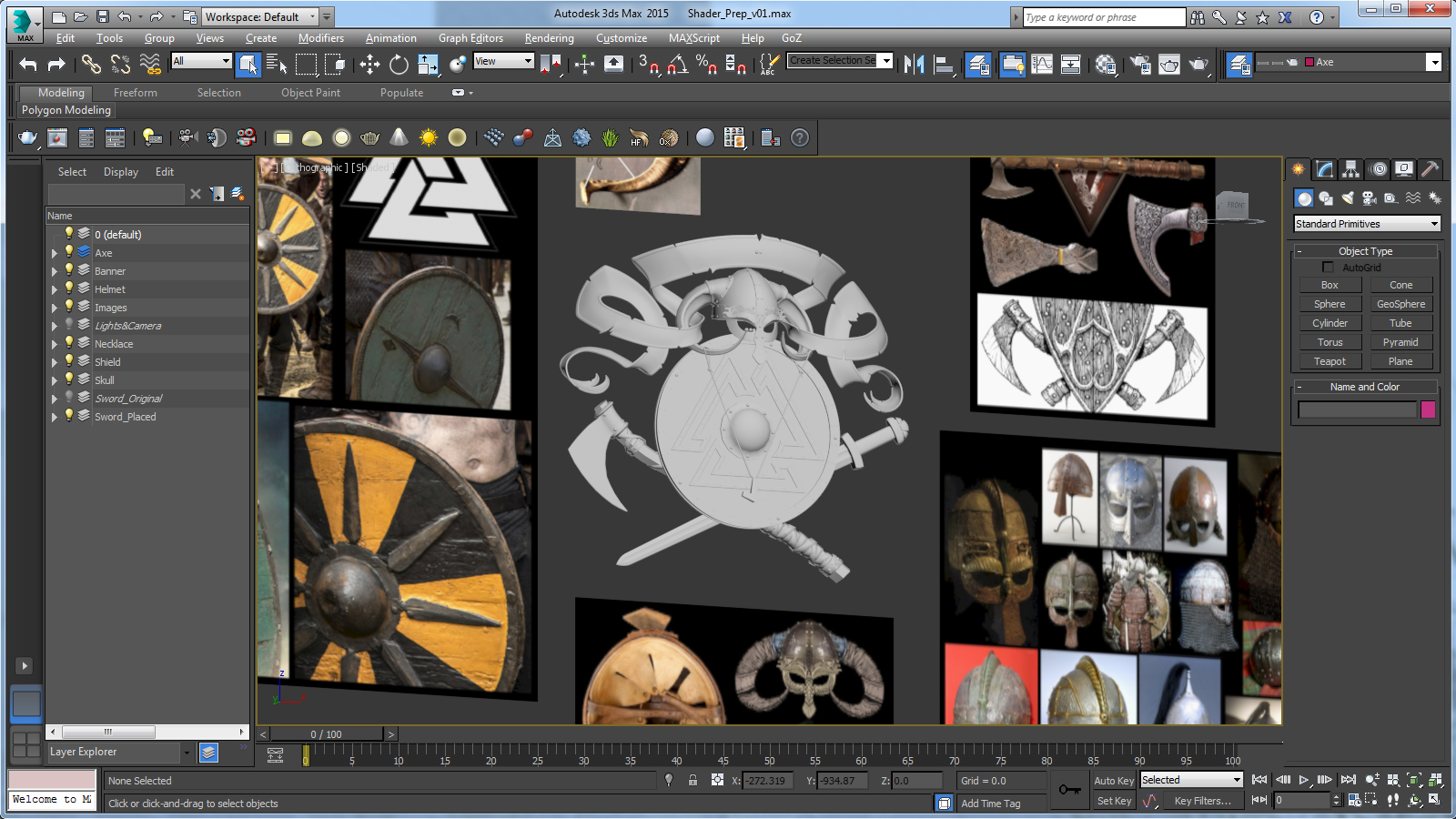
Task: Click the Mirror tool icon
Action: (x=914, y=64)
